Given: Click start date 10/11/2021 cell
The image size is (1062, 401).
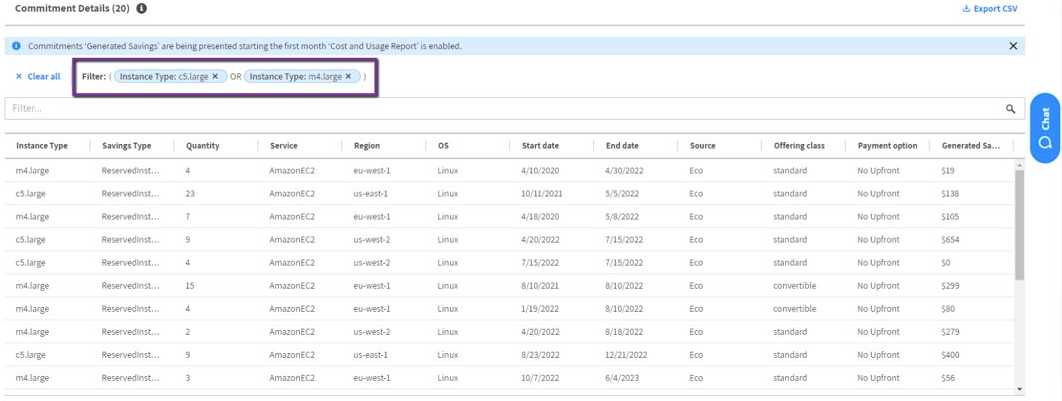Looking at the screenshot, I should pyautogui.click(x=542, y=194).
